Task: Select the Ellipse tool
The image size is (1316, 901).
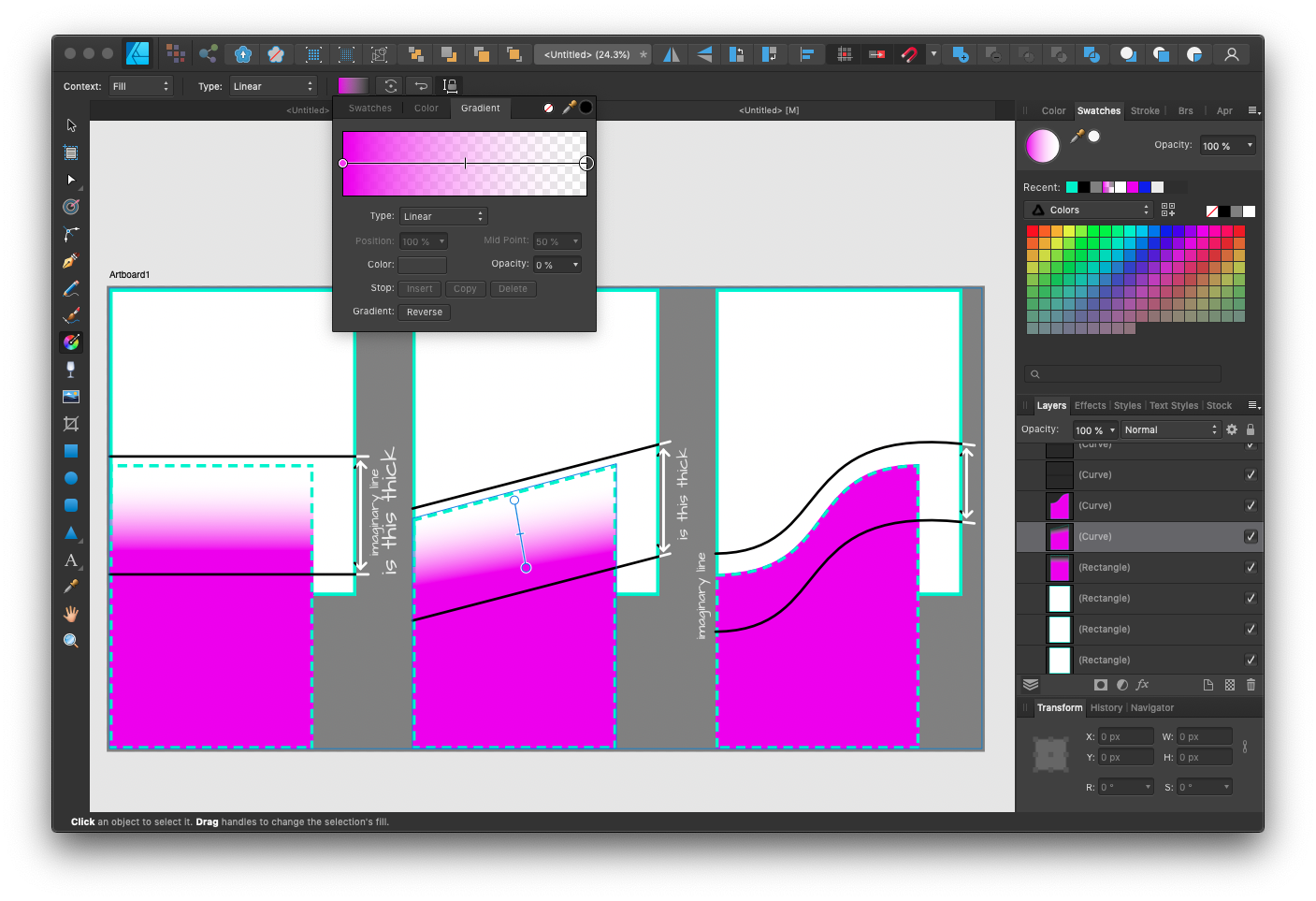Action: point(70,477)
